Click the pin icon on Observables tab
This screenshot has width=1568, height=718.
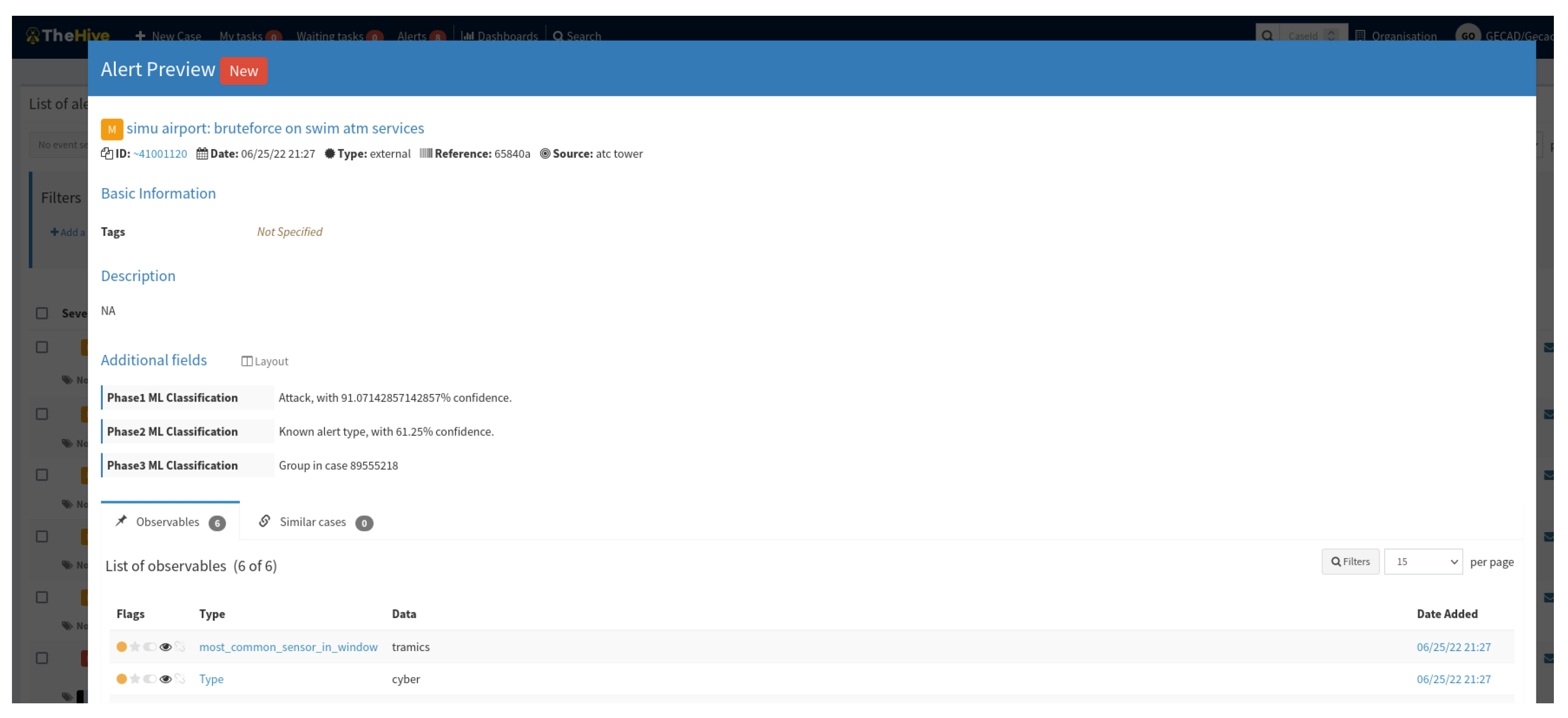click(x=121, y=521)
